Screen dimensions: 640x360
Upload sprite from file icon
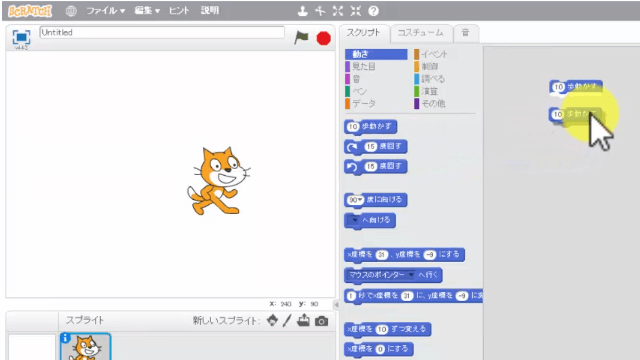coord(303,320)
